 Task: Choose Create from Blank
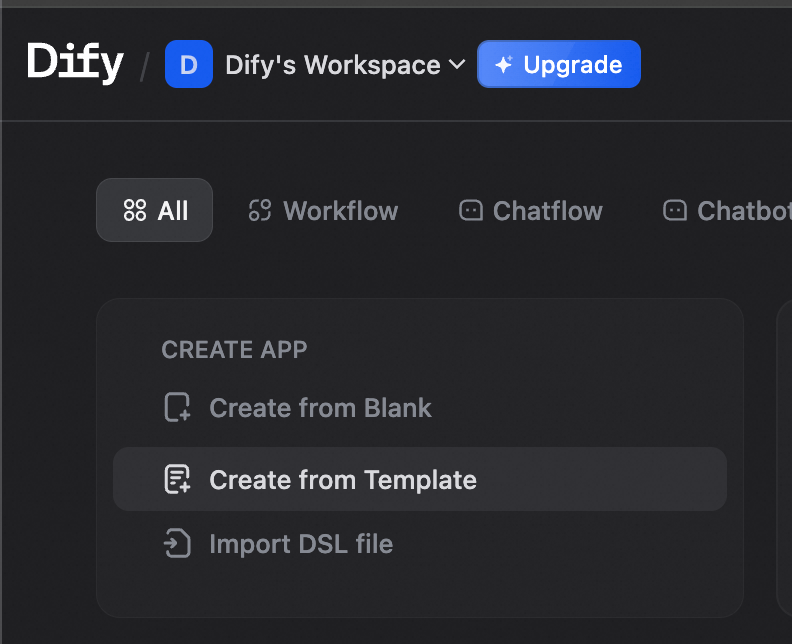click(x=420, y=408)
